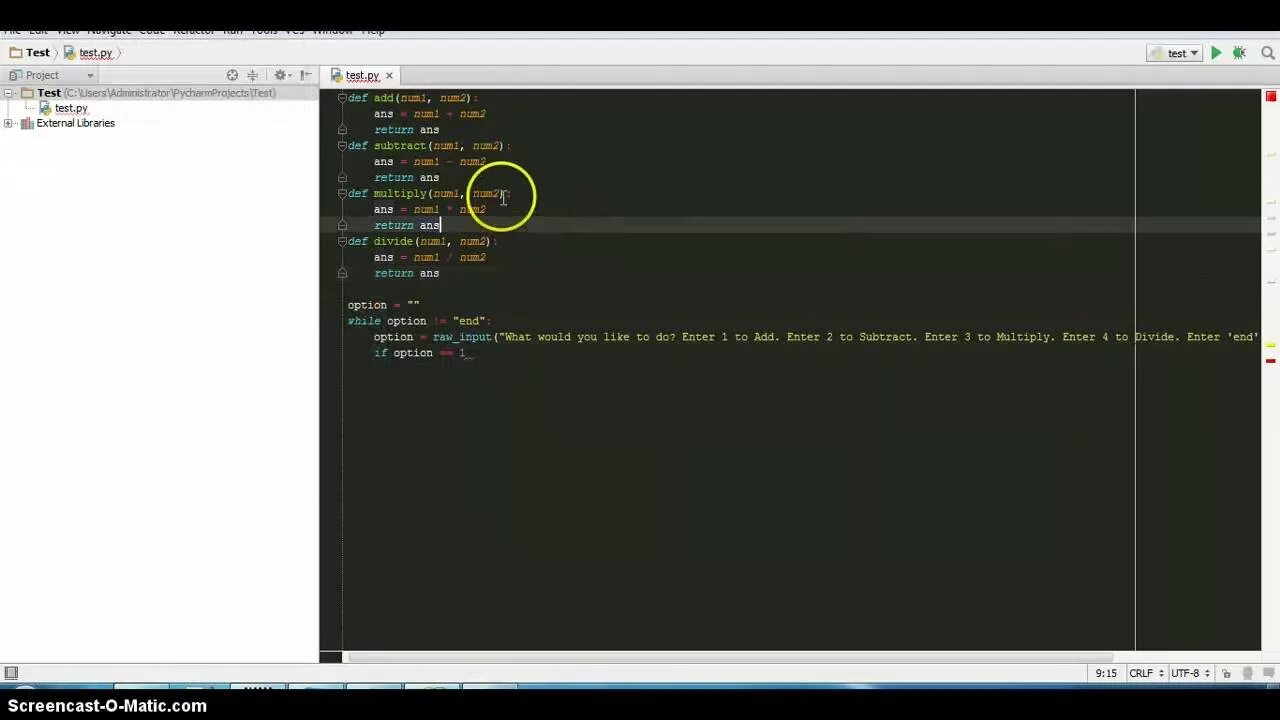1280x720 pixels.
Task: Select test.py in the project tree
Action: (x=64, y=108)
